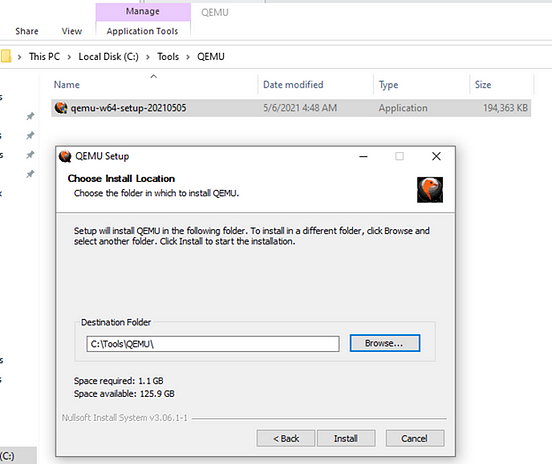
Task: Click the 194,363 KB size cell
Action: tap(505, 108)
